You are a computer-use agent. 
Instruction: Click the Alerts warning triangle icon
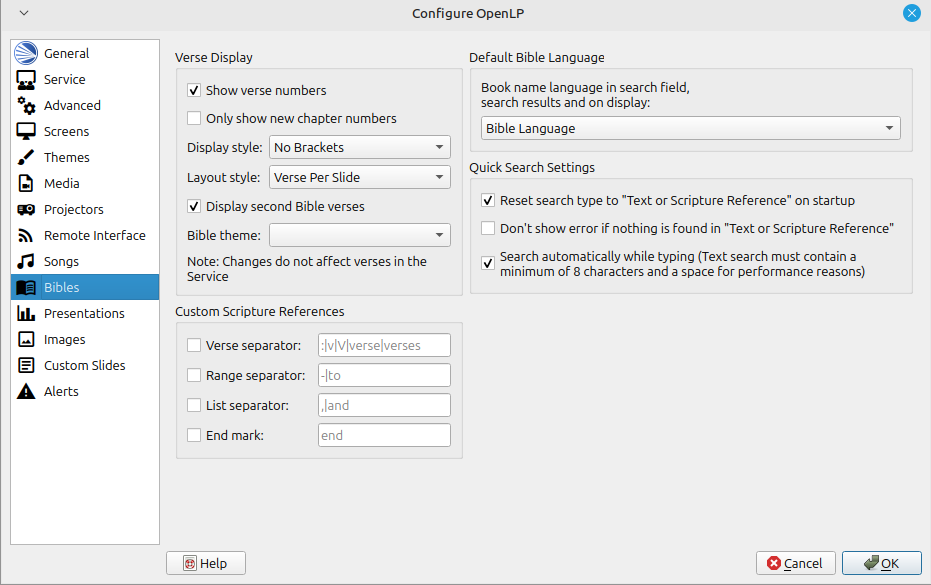[26, 392]
